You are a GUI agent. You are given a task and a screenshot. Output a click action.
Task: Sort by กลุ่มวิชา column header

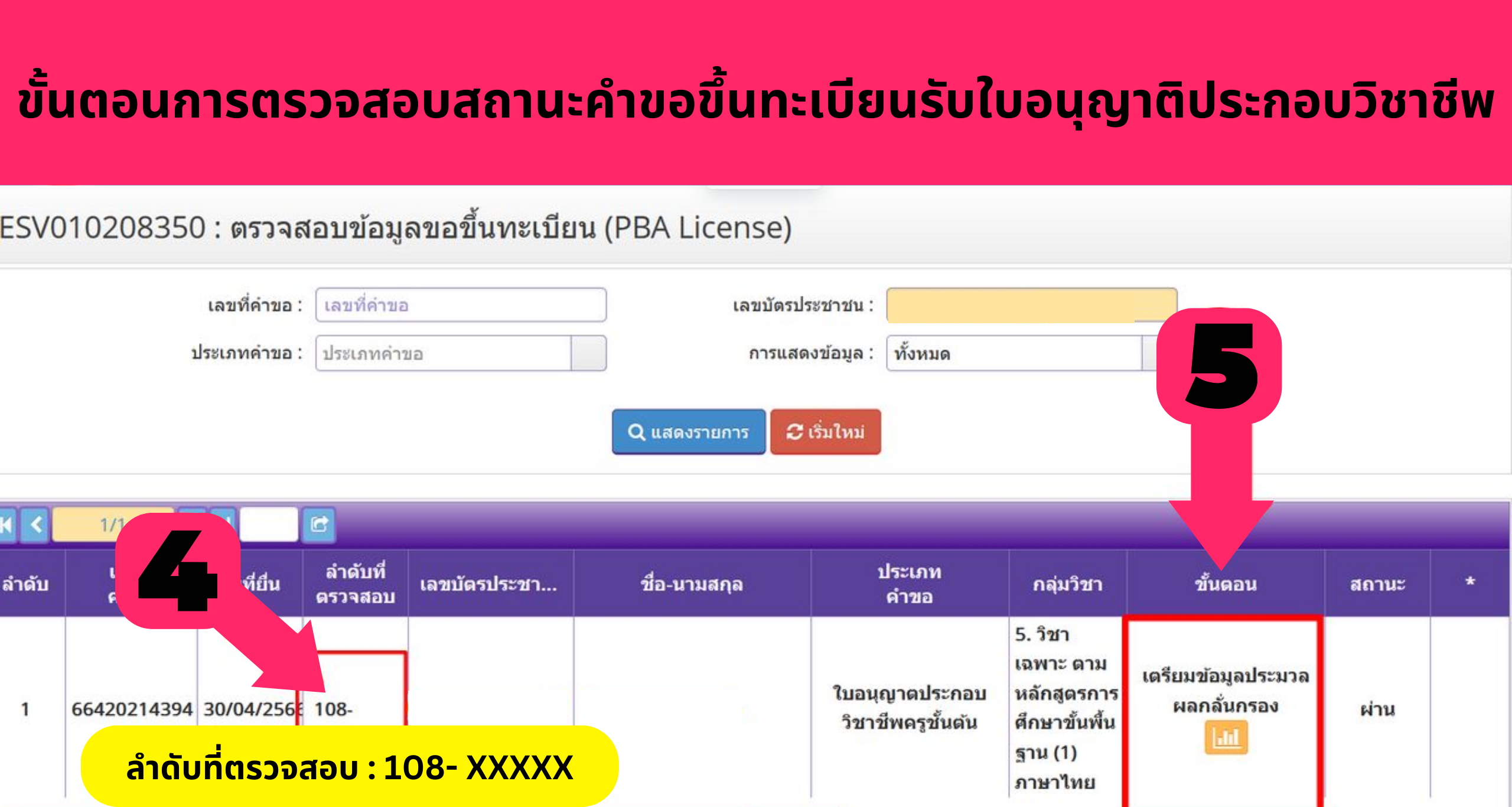point(1068,584)
